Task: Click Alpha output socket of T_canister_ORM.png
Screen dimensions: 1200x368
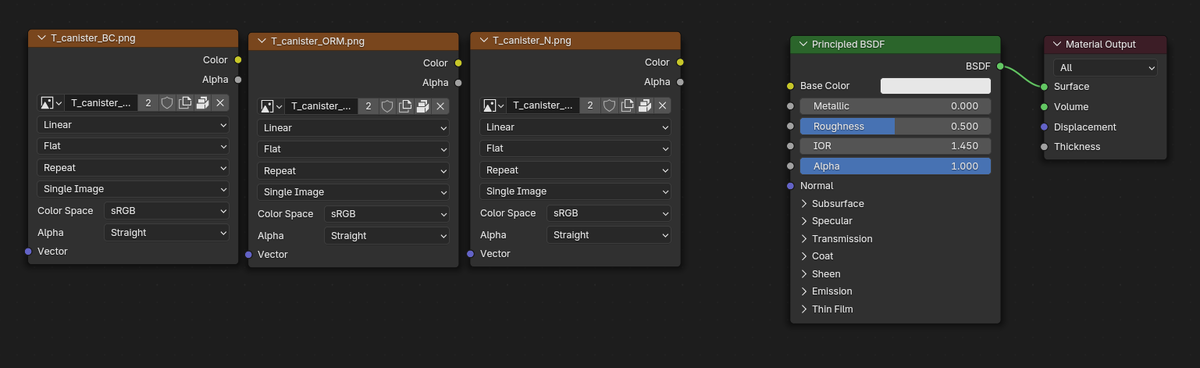Action: (x=458, y=82)
